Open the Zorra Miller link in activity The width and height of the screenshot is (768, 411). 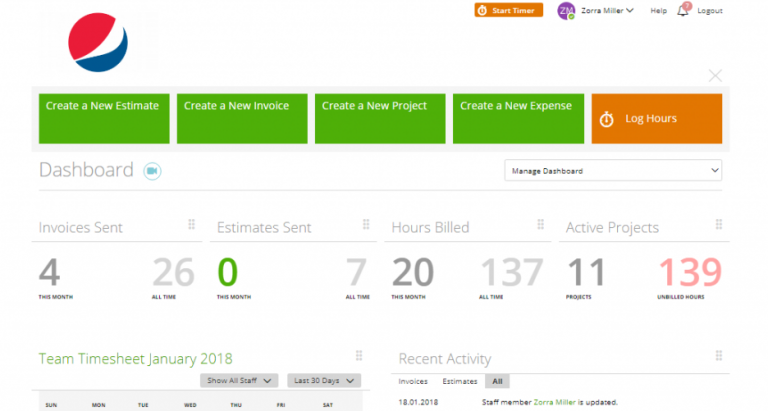click(x=554, y=402)
